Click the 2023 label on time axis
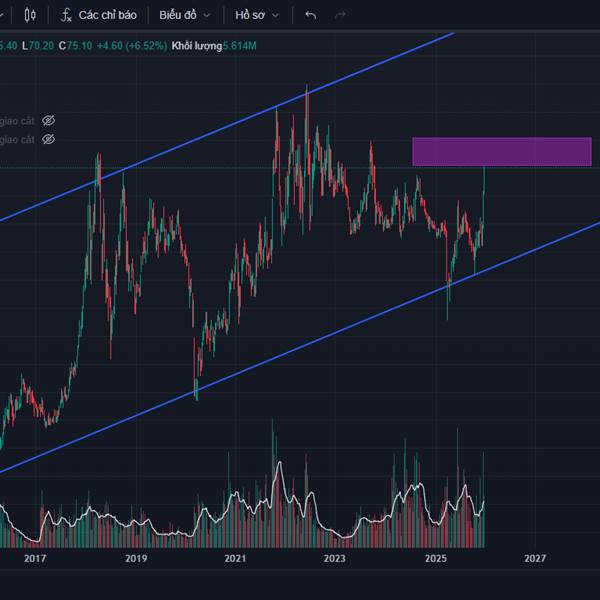The width and height of the screenshot is (600, 600). pyautogui.click(x=334, y=558)
